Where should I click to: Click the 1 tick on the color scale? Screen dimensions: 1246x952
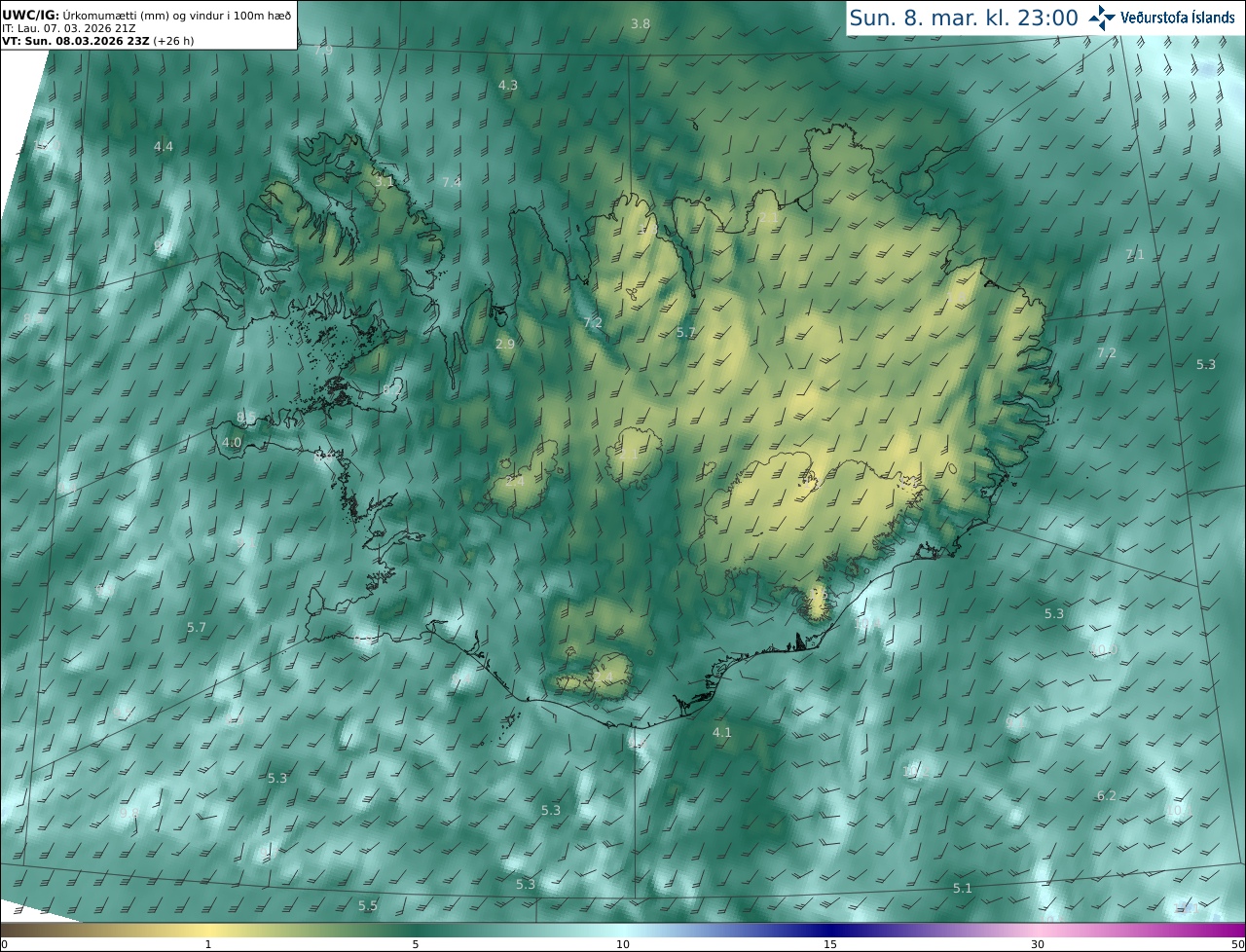pos(208,944)
